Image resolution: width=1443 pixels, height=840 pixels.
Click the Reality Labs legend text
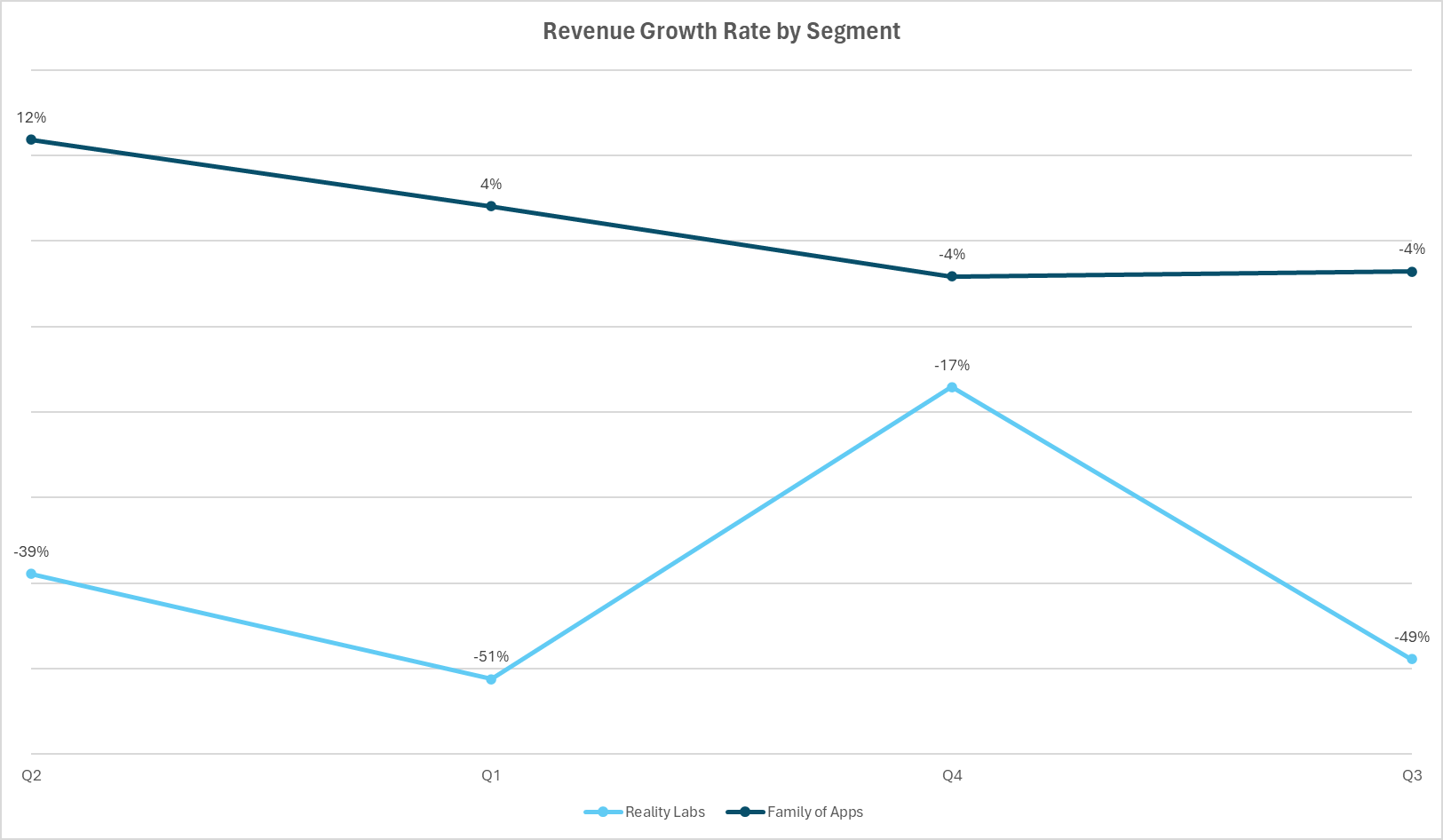click(663, 812)
